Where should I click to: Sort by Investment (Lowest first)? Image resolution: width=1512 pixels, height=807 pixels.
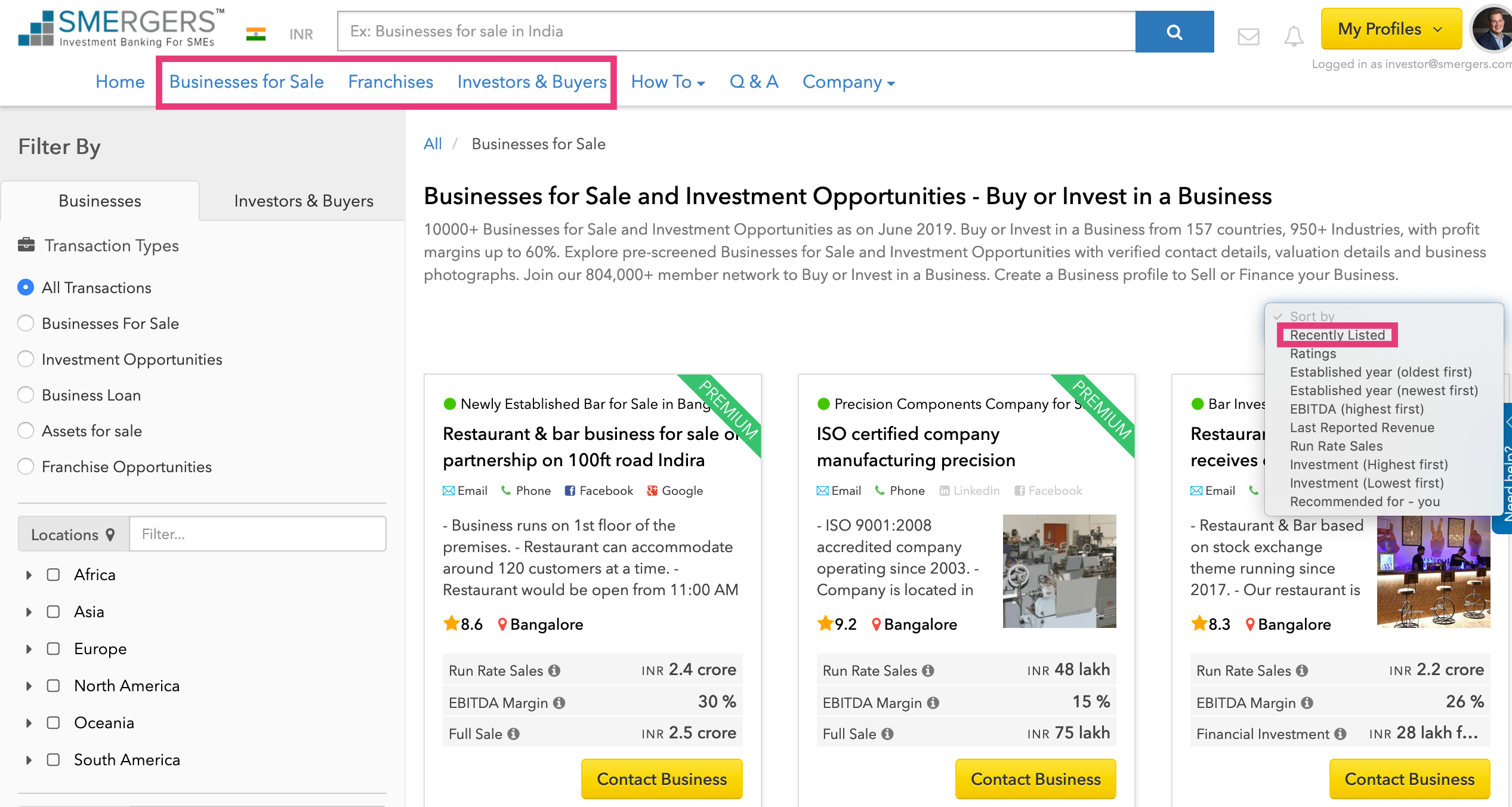point(1366,483)
